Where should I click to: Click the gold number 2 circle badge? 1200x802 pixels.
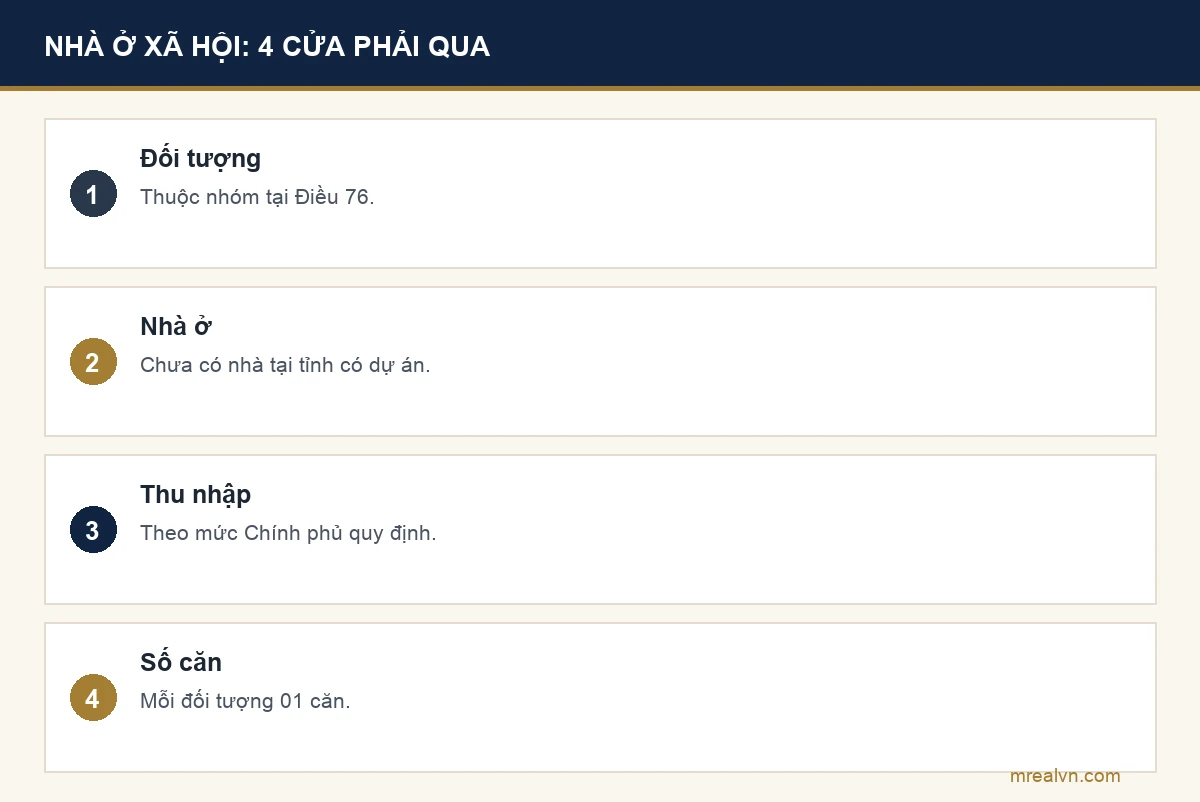[x=93, y=362]
